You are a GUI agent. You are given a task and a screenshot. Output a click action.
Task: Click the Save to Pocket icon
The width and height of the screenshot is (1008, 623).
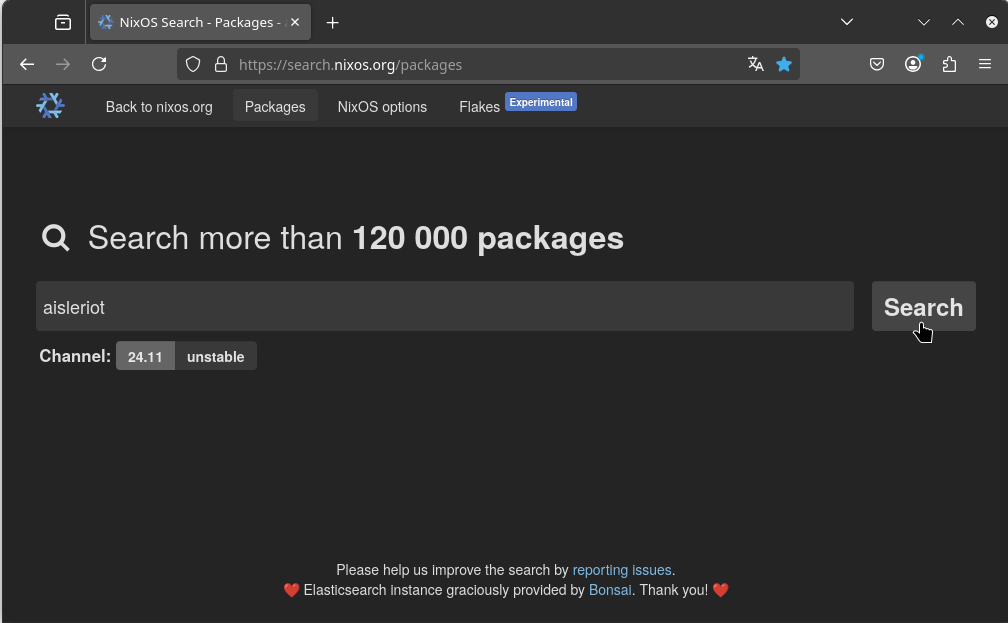tap(877, 64)
